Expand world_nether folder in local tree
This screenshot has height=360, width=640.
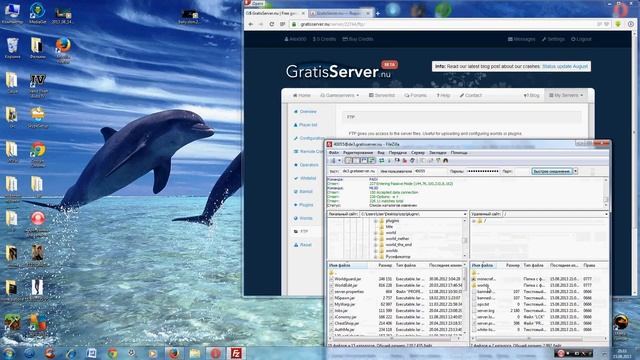(x=375, y=239)
